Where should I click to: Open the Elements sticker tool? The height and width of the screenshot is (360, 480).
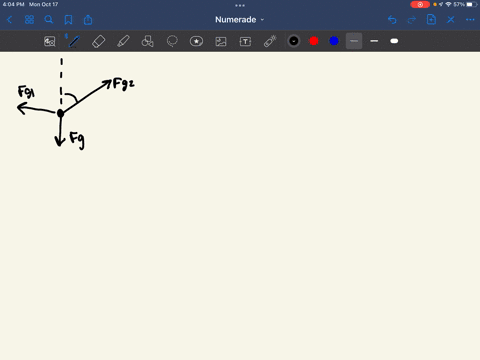tap(196, 41)
